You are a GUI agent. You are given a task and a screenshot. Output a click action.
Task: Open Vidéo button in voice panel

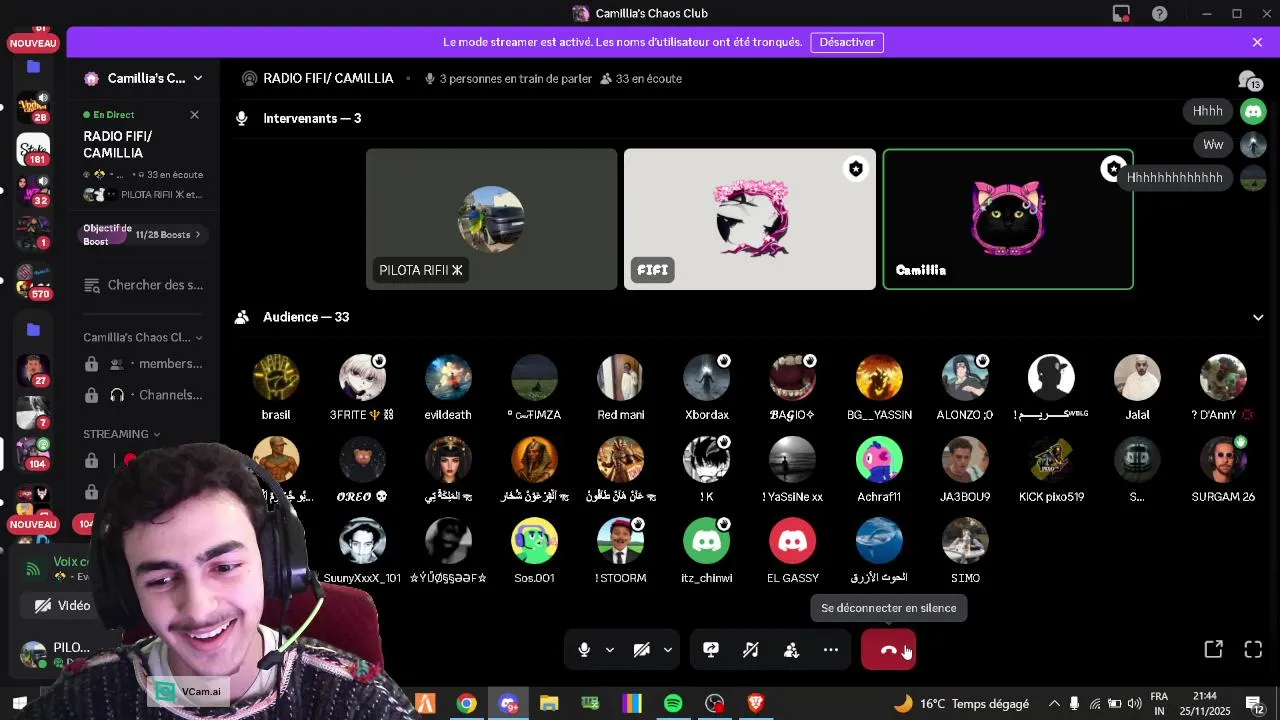coord(63,606)
